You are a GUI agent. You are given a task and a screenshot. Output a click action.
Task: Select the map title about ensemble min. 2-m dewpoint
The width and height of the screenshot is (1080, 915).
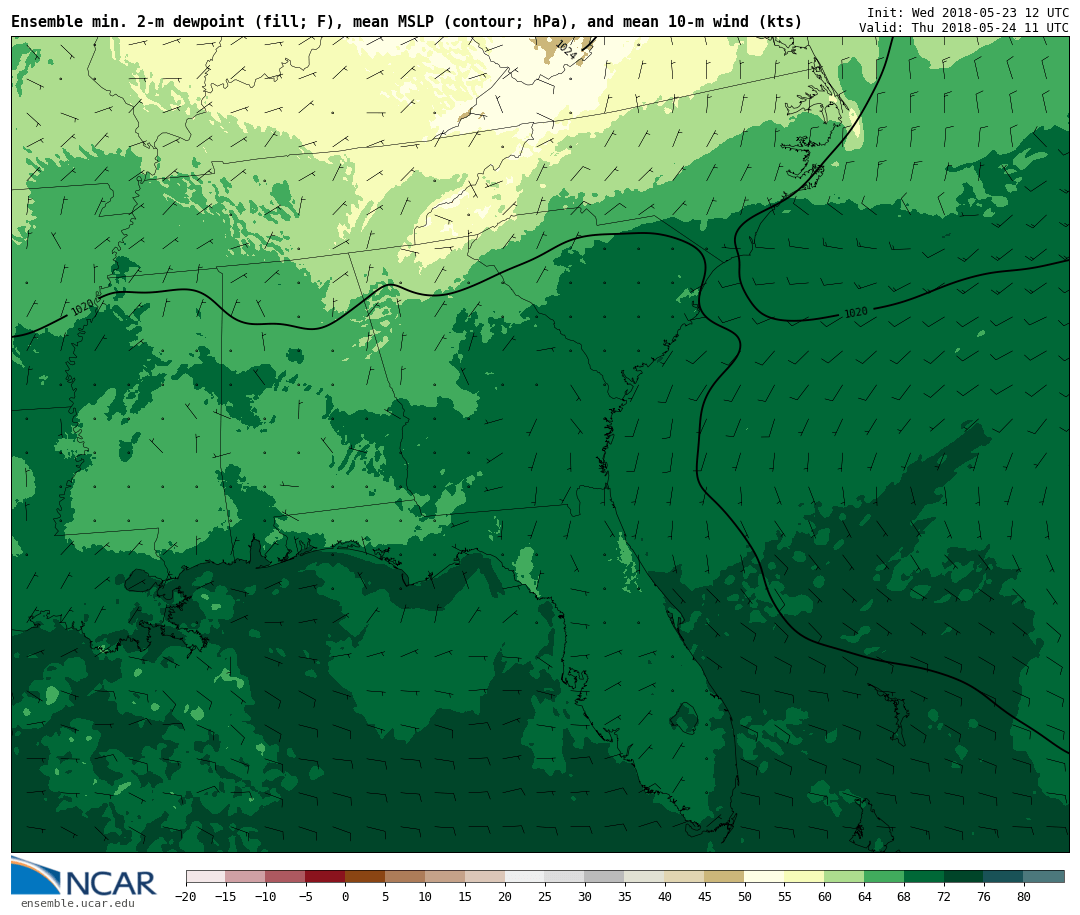pyautogui.click(x=406, y=22)
